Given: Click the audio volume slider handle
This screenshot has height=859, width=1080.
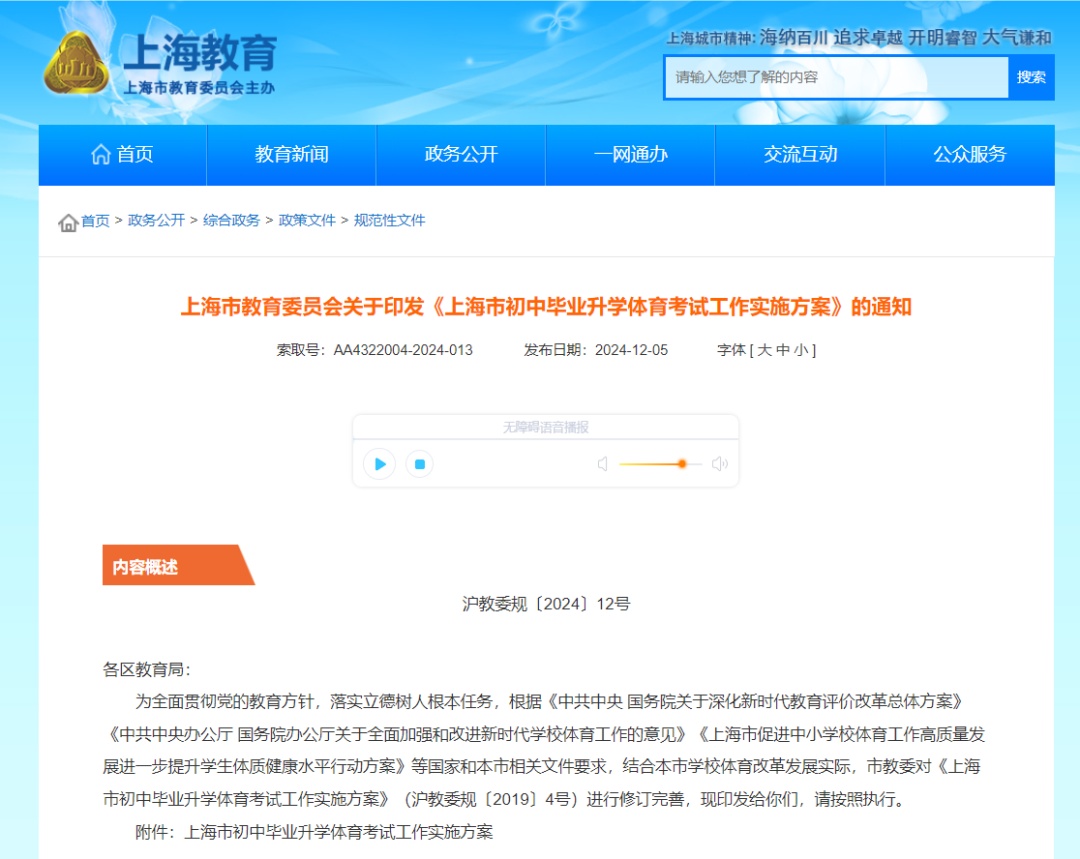Looking at the screenshot, I should click(682, 464).
